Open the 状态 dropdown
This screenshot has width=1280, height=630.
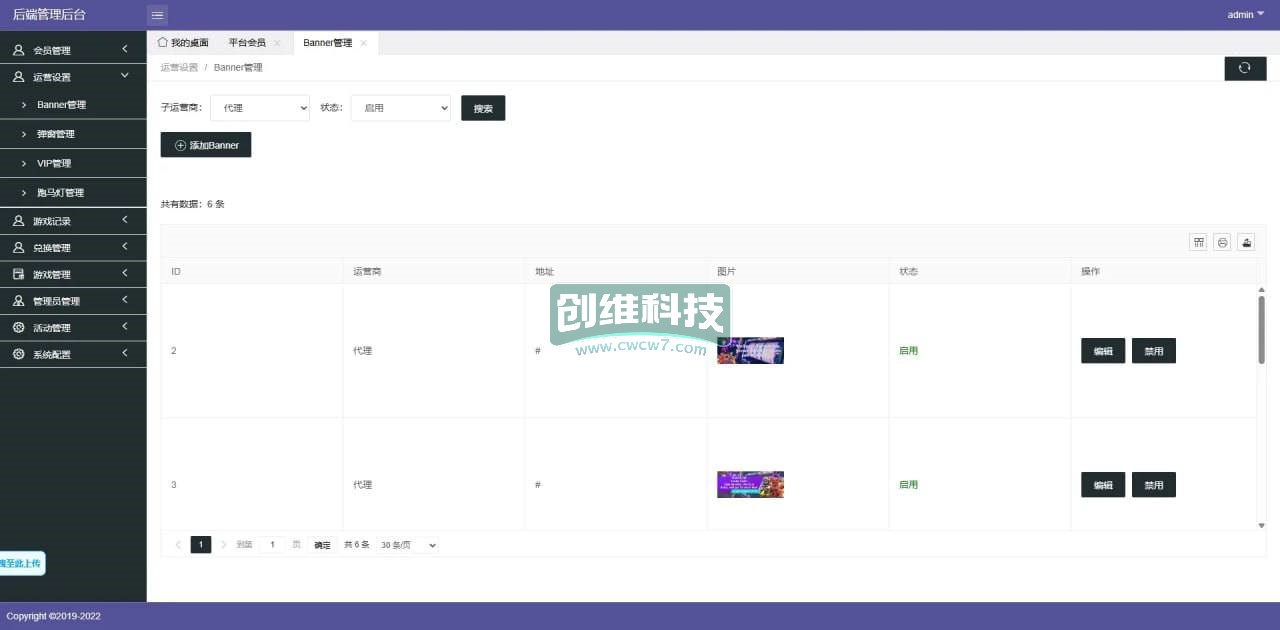(400, 108)
